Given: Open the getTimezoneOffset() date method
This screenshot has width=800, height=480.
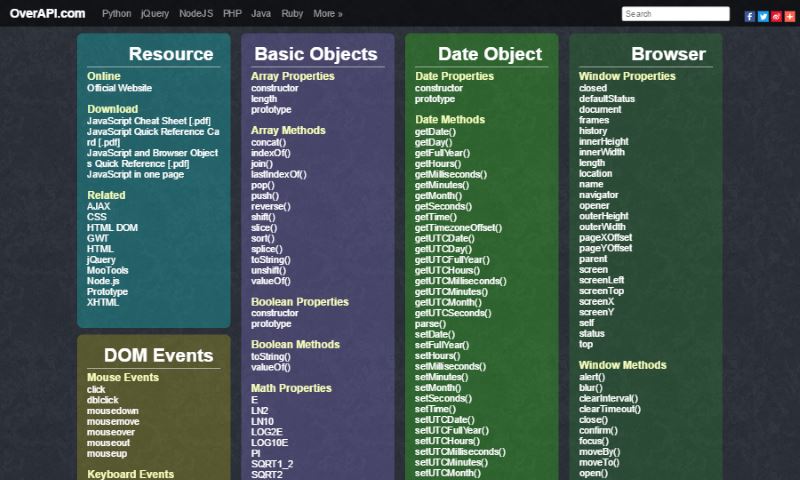Looking at the screenshot, I should click(457, 228).
